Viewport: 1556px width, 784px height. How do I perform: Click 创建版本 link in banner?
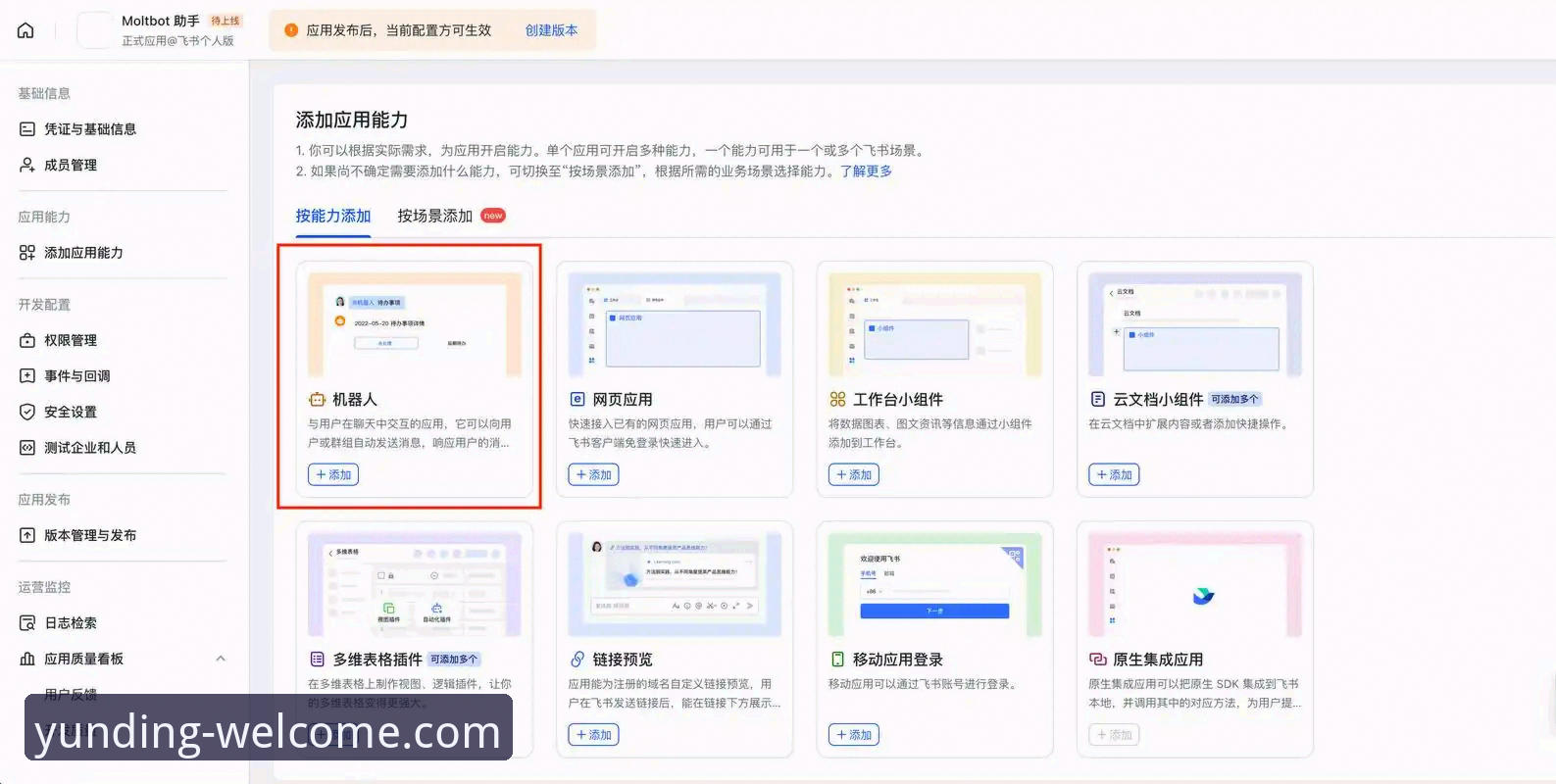[x=551, y=30]
